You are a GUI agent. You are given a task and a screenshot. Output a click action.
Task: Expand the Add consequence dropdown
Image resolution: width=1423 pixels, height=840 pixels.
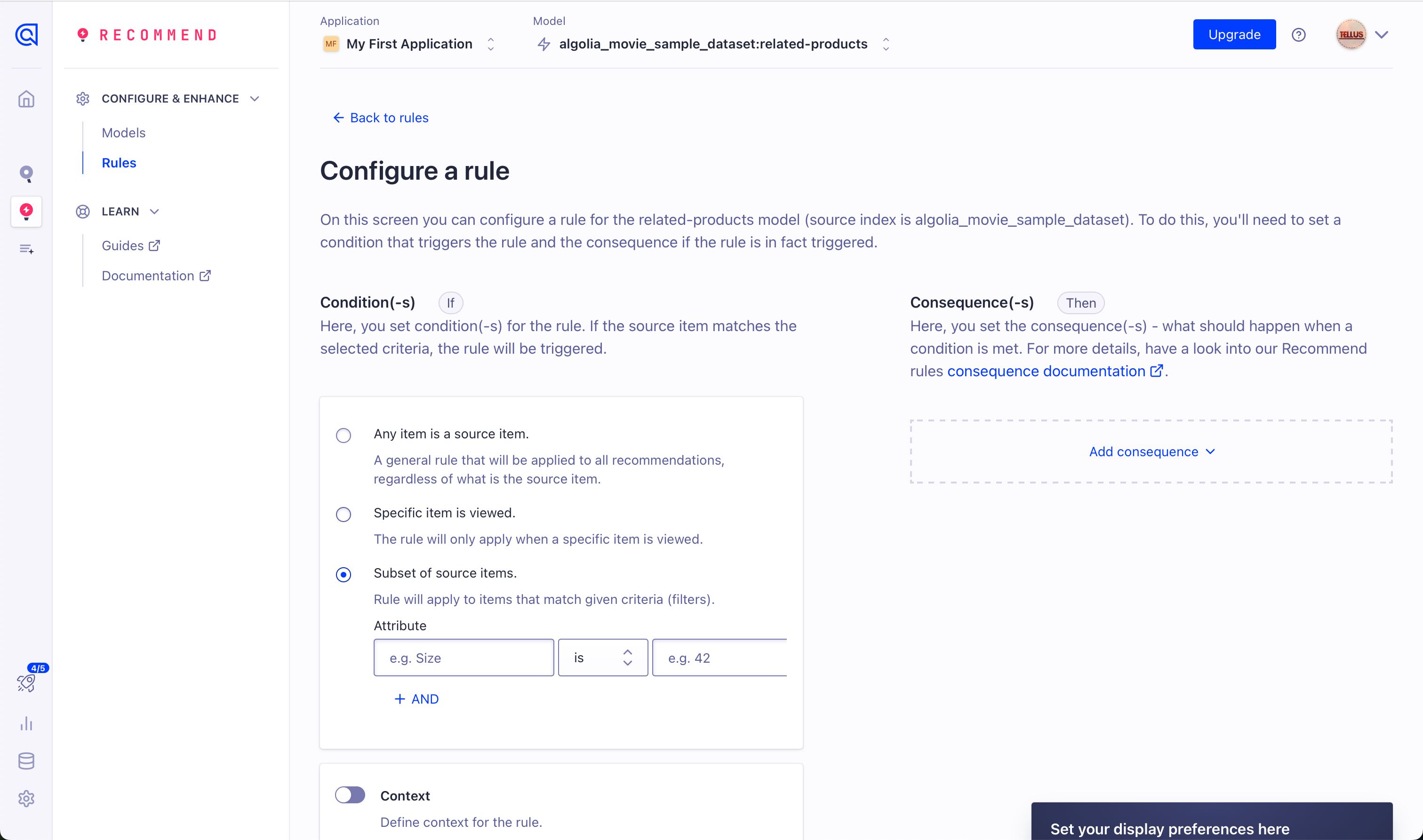tap(1151, 452)
